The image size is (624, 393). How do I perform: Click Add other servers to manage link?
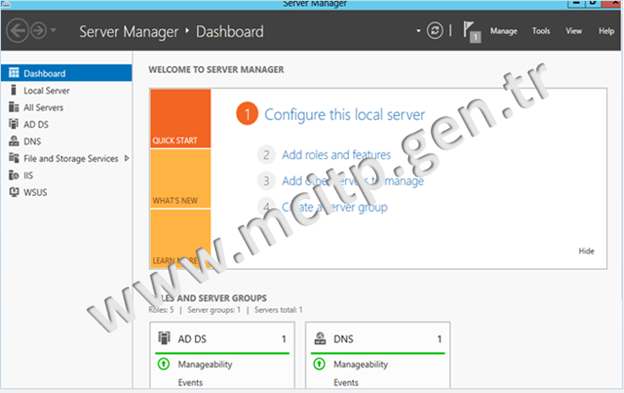coord(353,181)
